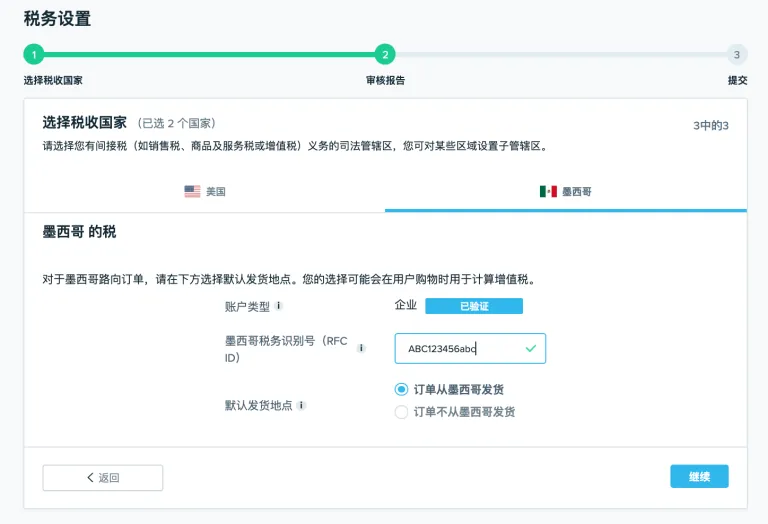This screenshot has width=768, height=524.
Task: Click the 税务设置 page title
Action: click(x=57, y=19)
